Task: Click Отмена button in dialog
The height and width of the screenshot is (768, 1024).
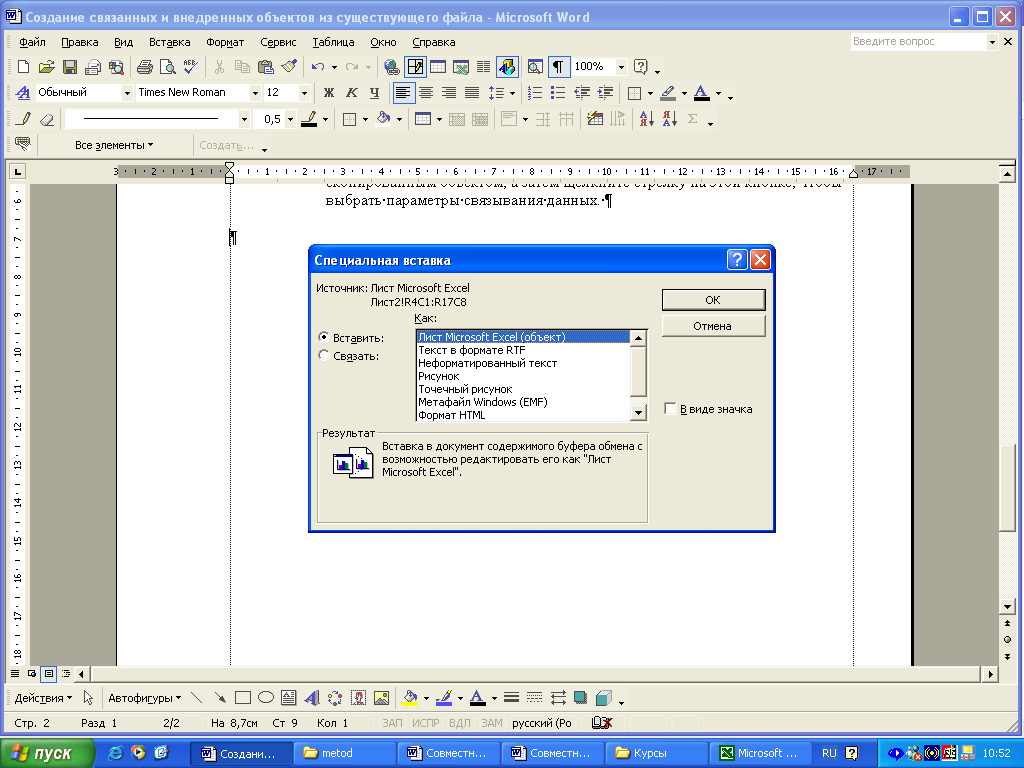Action: [x=713, y=326]
